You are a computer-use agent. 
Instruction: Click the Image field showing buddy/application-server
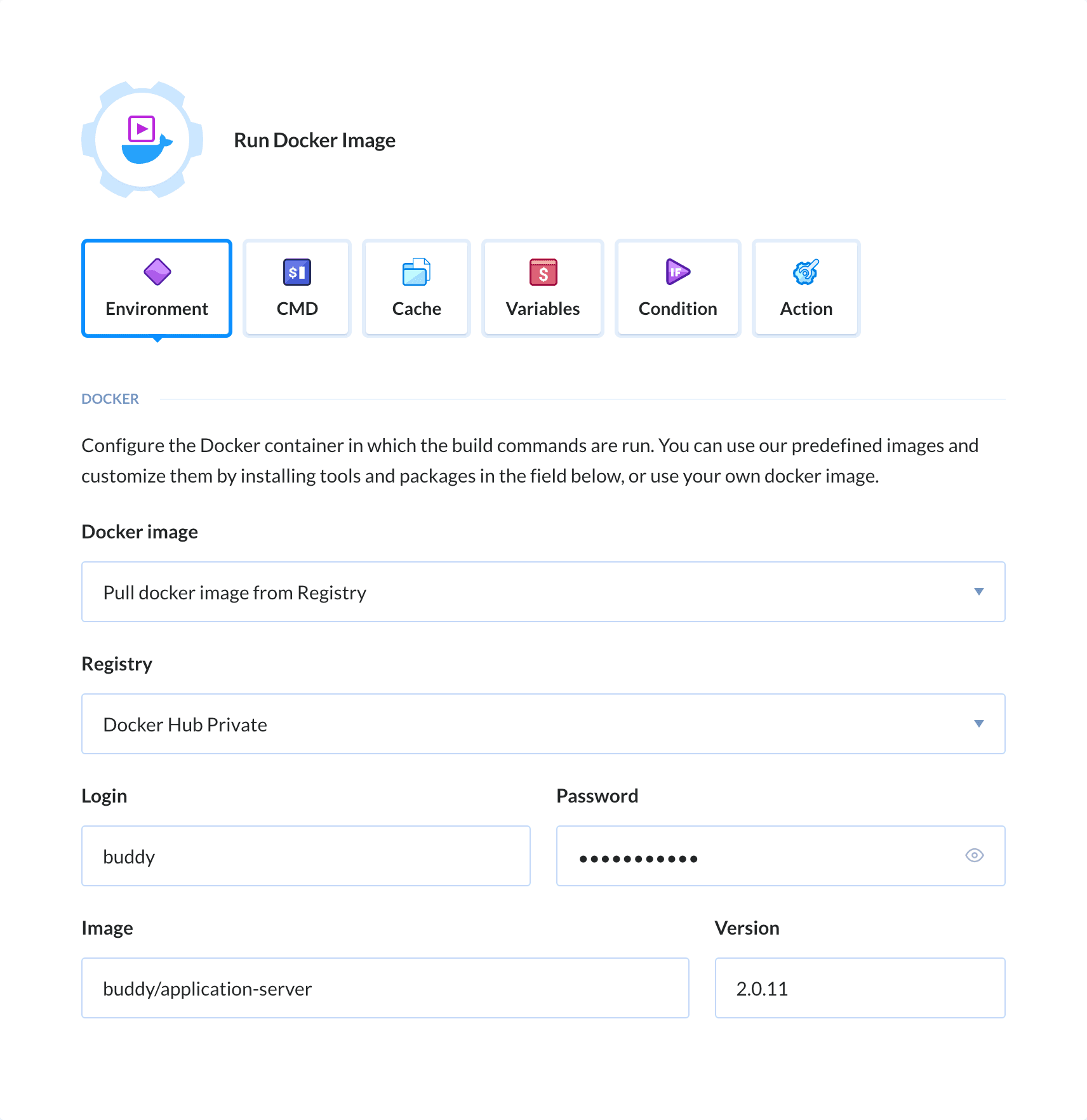(385, 987)
